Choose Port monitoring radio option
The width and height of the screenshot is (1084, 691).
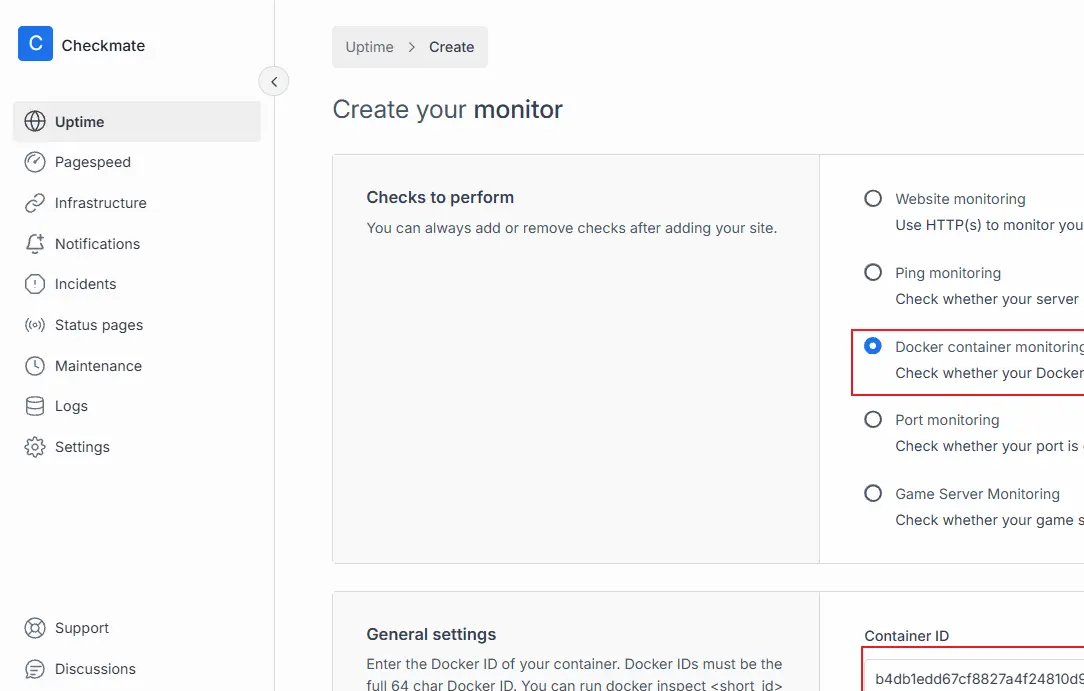tap(873, 420)
